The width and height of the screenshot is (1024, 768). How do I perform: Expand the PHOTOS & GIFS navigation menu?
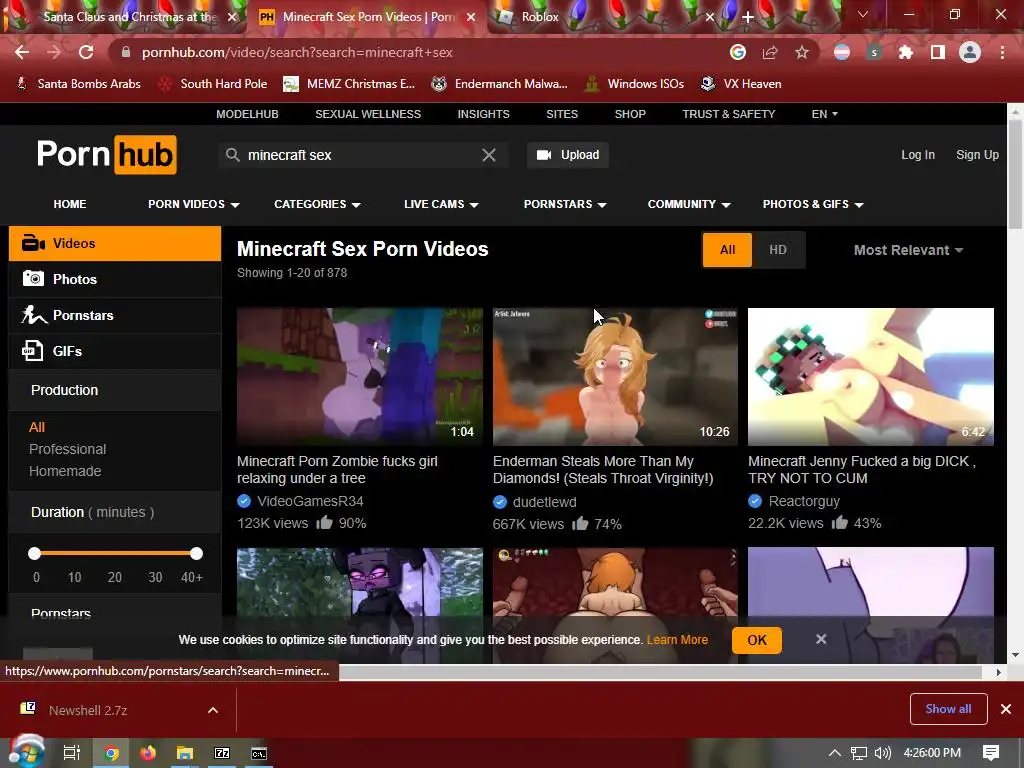click(813, 204)
